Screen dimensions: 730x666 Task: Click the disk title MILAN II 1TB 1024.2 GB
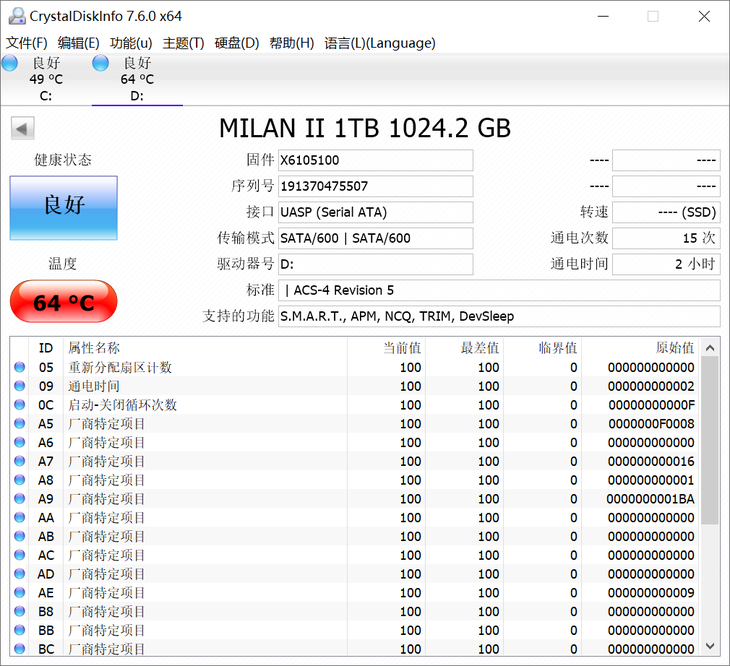(365, 128)
